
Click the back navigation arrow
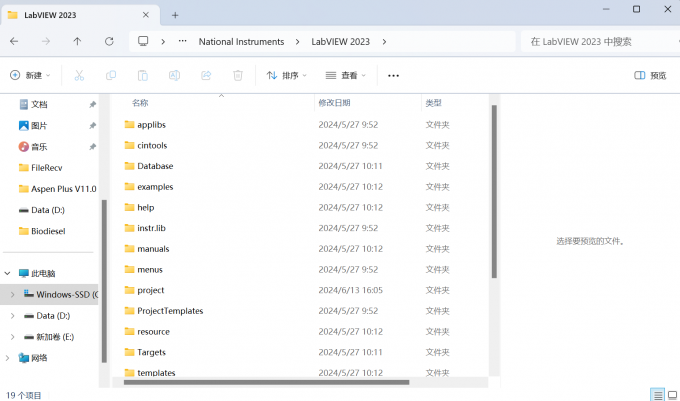click(x=14, y=41)
